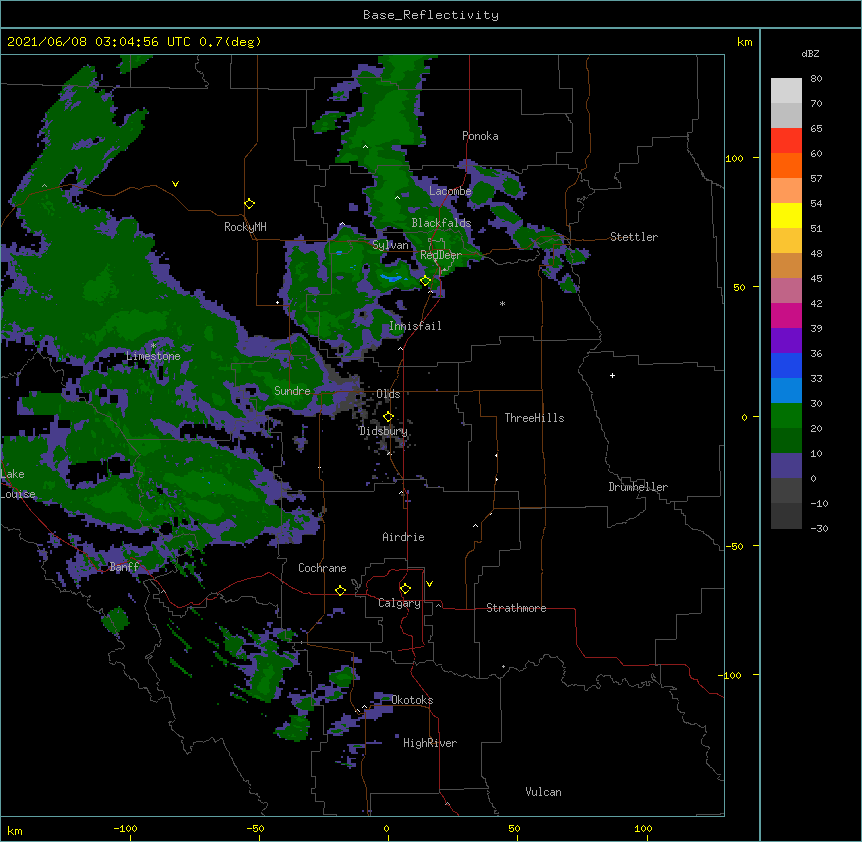Click the Cochrane town label

(322, 568)
